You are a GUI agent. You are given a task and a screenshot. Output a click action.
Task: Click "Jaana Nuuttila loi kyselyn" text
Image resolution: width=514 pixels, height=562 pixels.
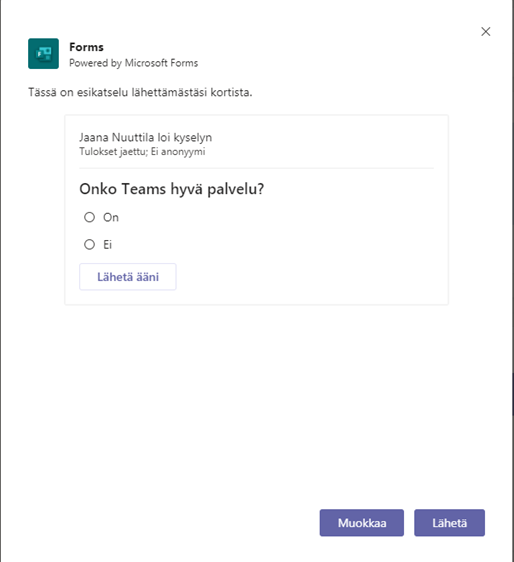click(x=146, y=137)
